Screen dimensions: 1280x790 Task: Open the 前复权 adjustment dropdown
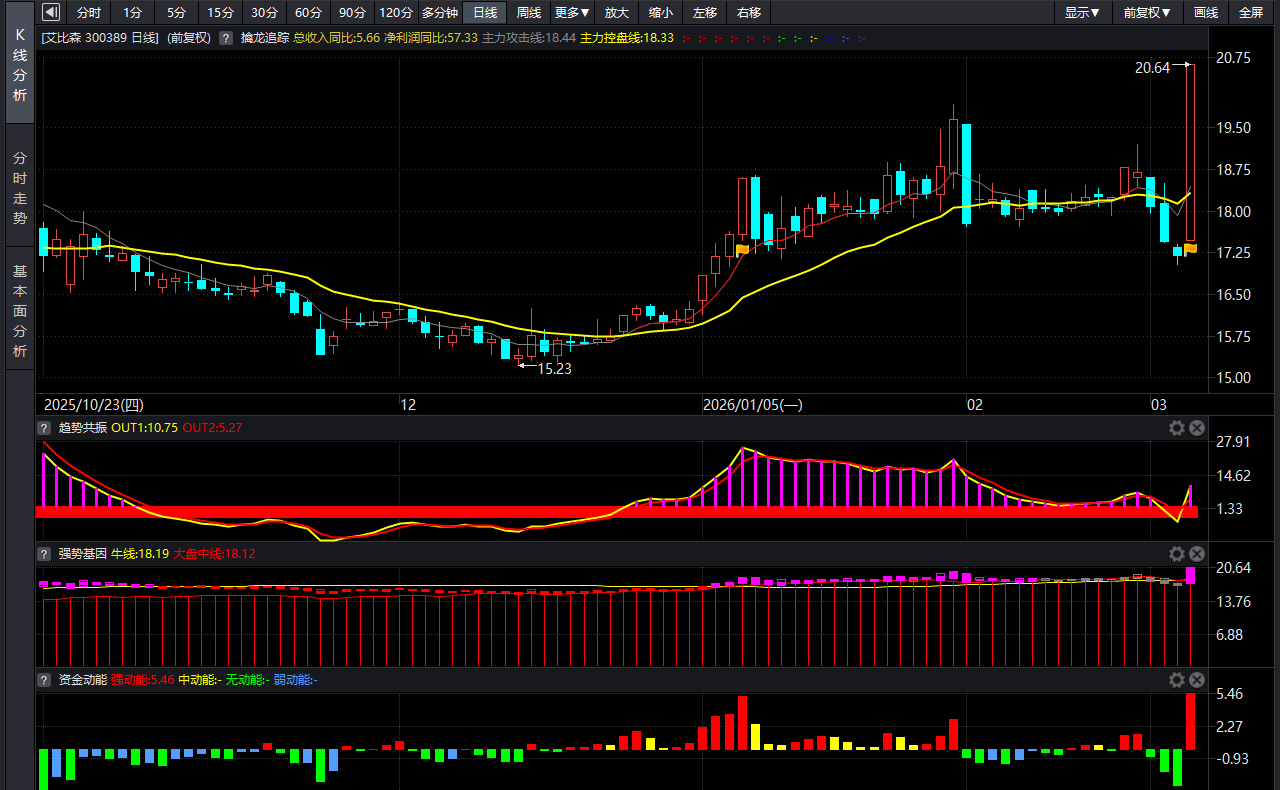tap(1147, 13)
